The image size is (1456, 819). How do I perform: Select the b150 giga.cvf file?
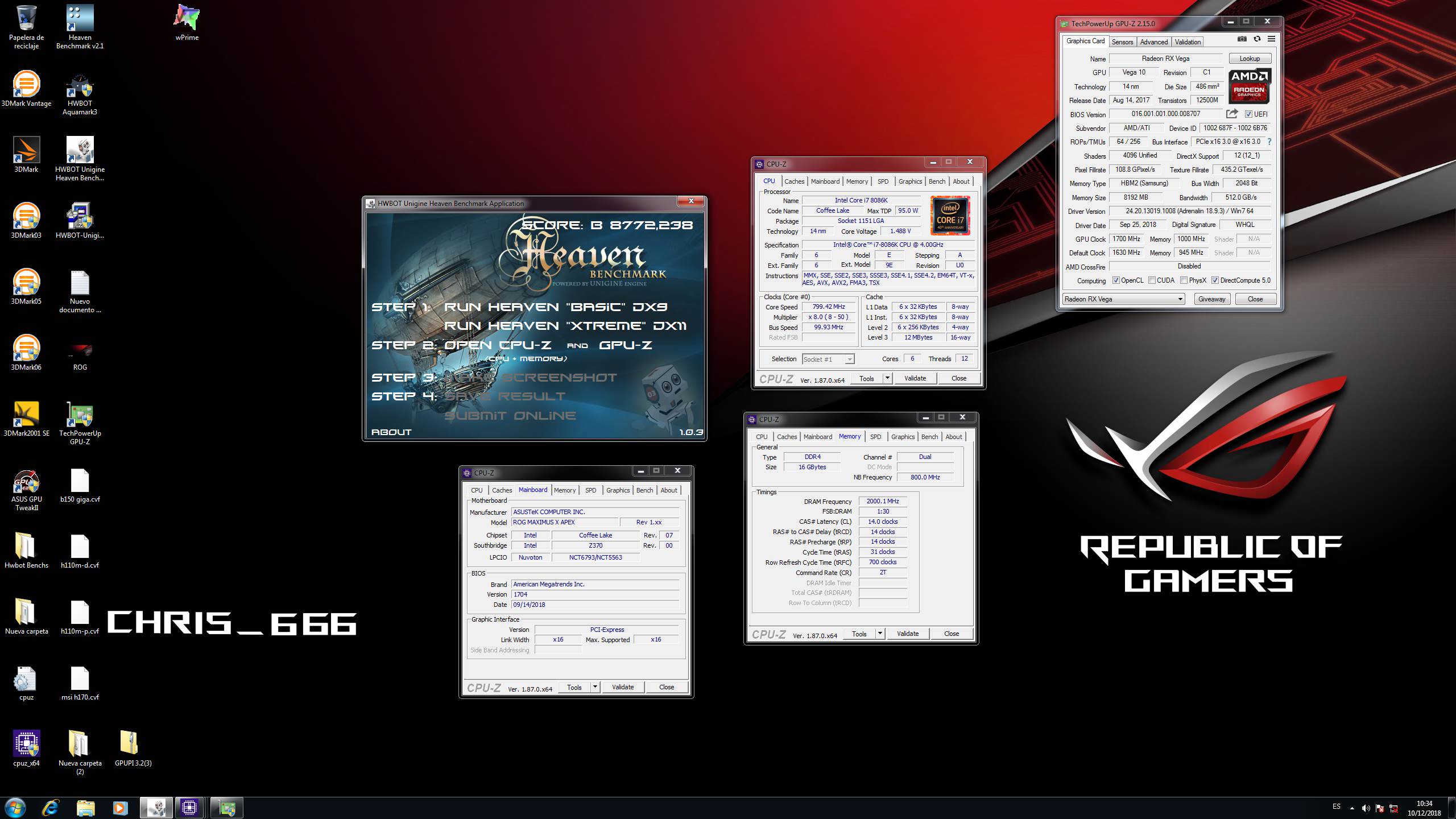pos(80,484)
